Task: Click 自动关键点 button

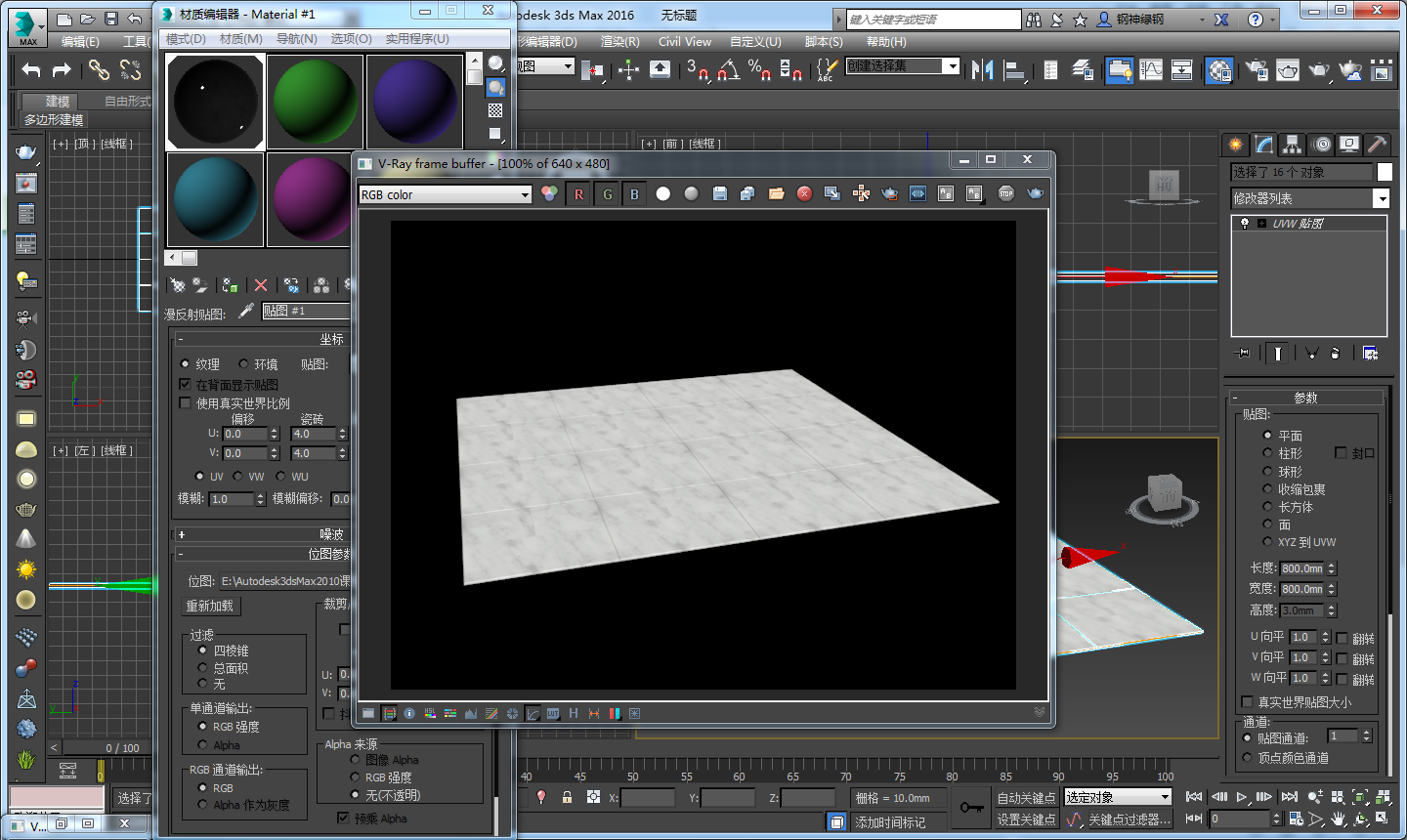Action: 1026,798
